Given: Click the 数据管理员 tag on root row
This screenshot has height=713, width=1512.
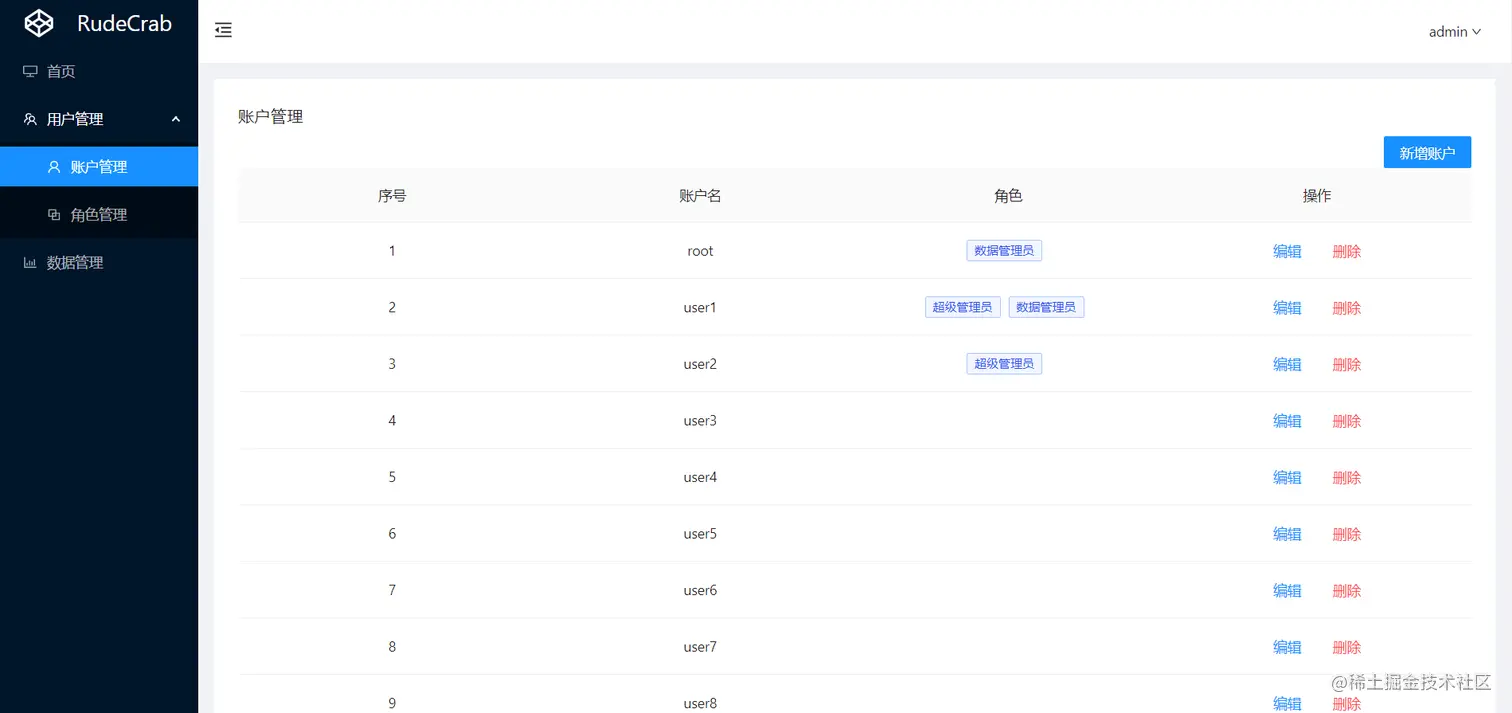Looking at the screenshot, I should point(1004,251).
